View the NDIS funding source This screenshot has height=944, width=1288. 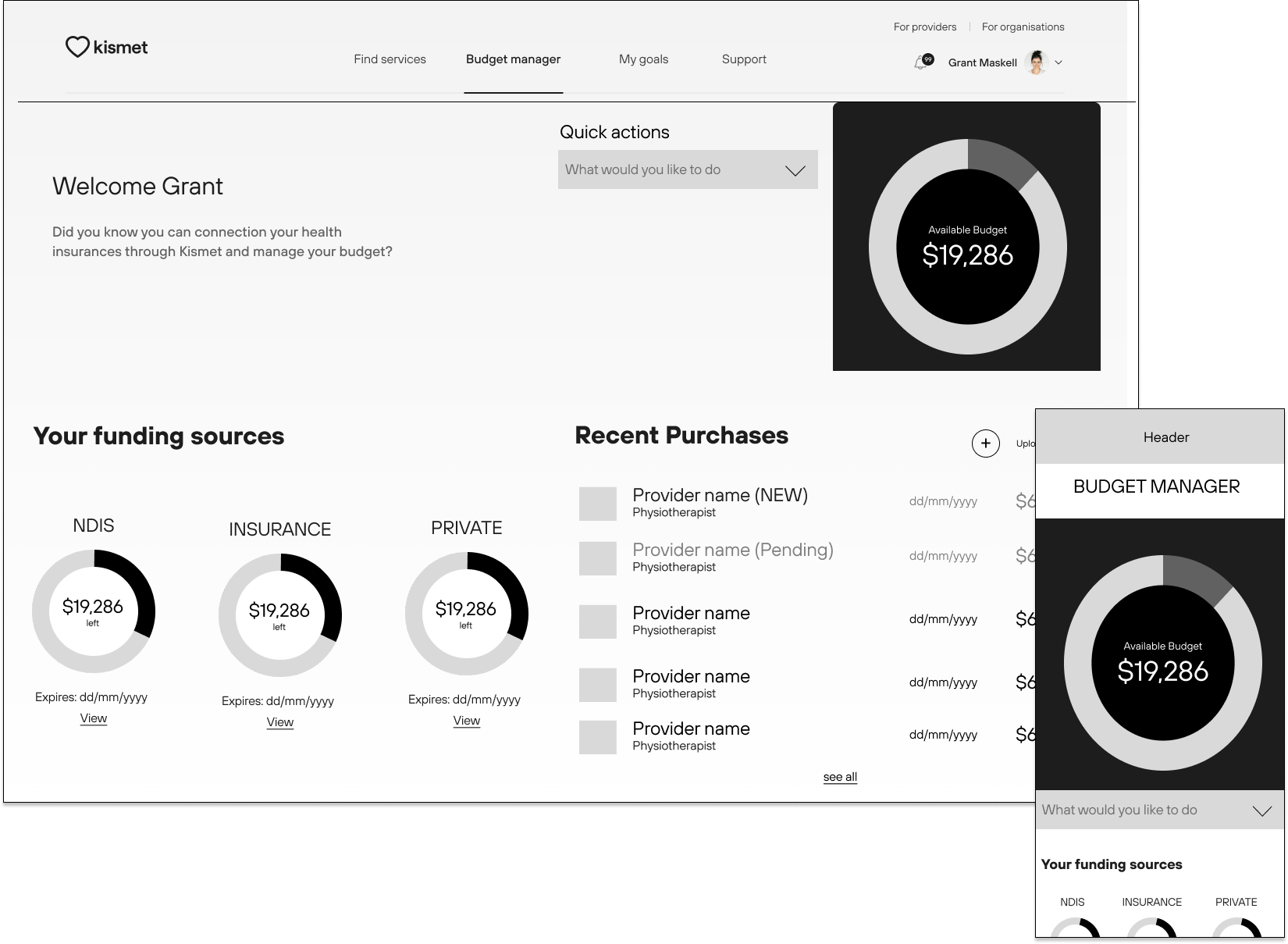(x=94, y=718)
